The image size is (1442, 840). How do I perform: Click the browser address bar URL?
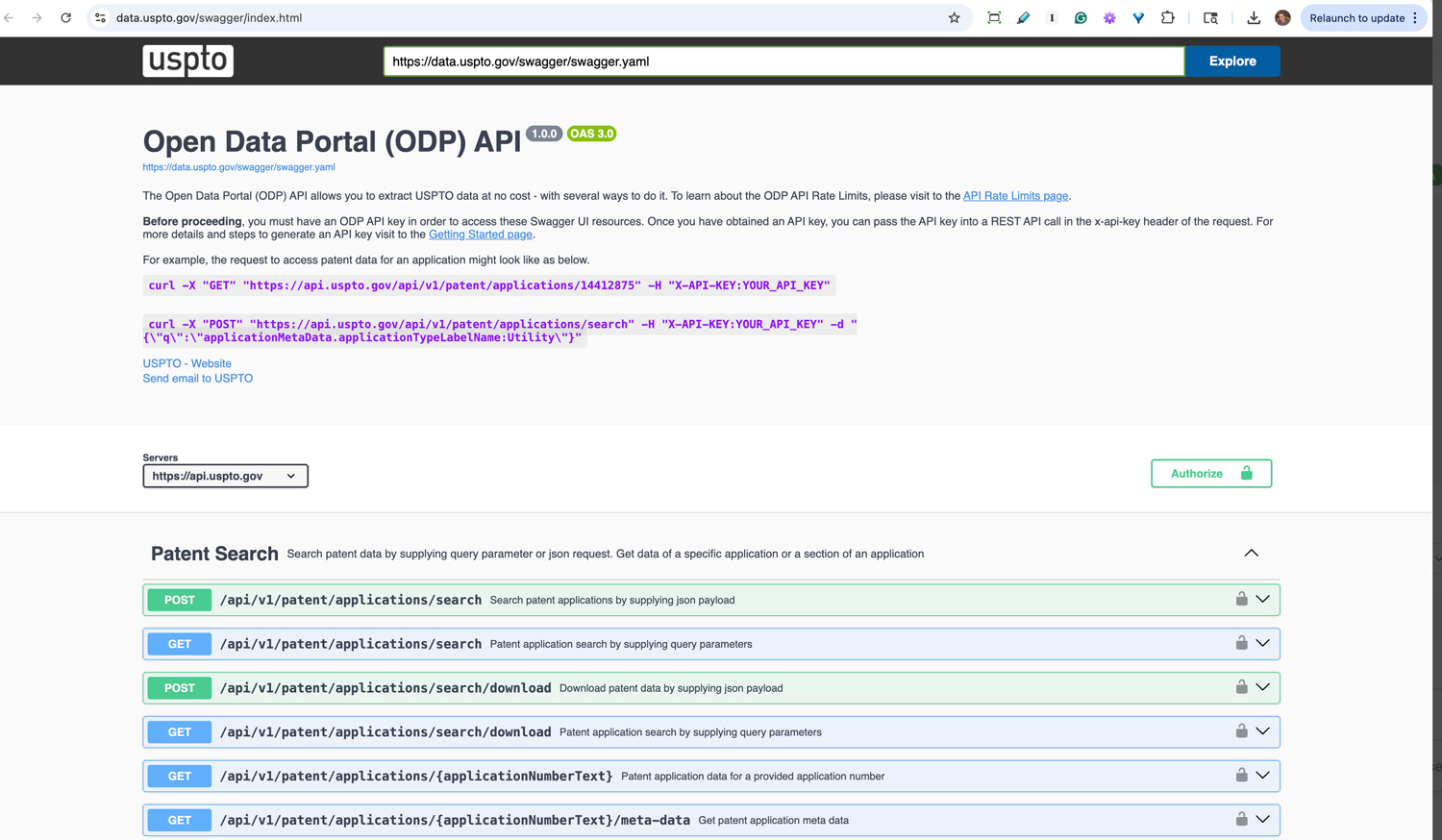pyautogui.click(x=209, y=17)
